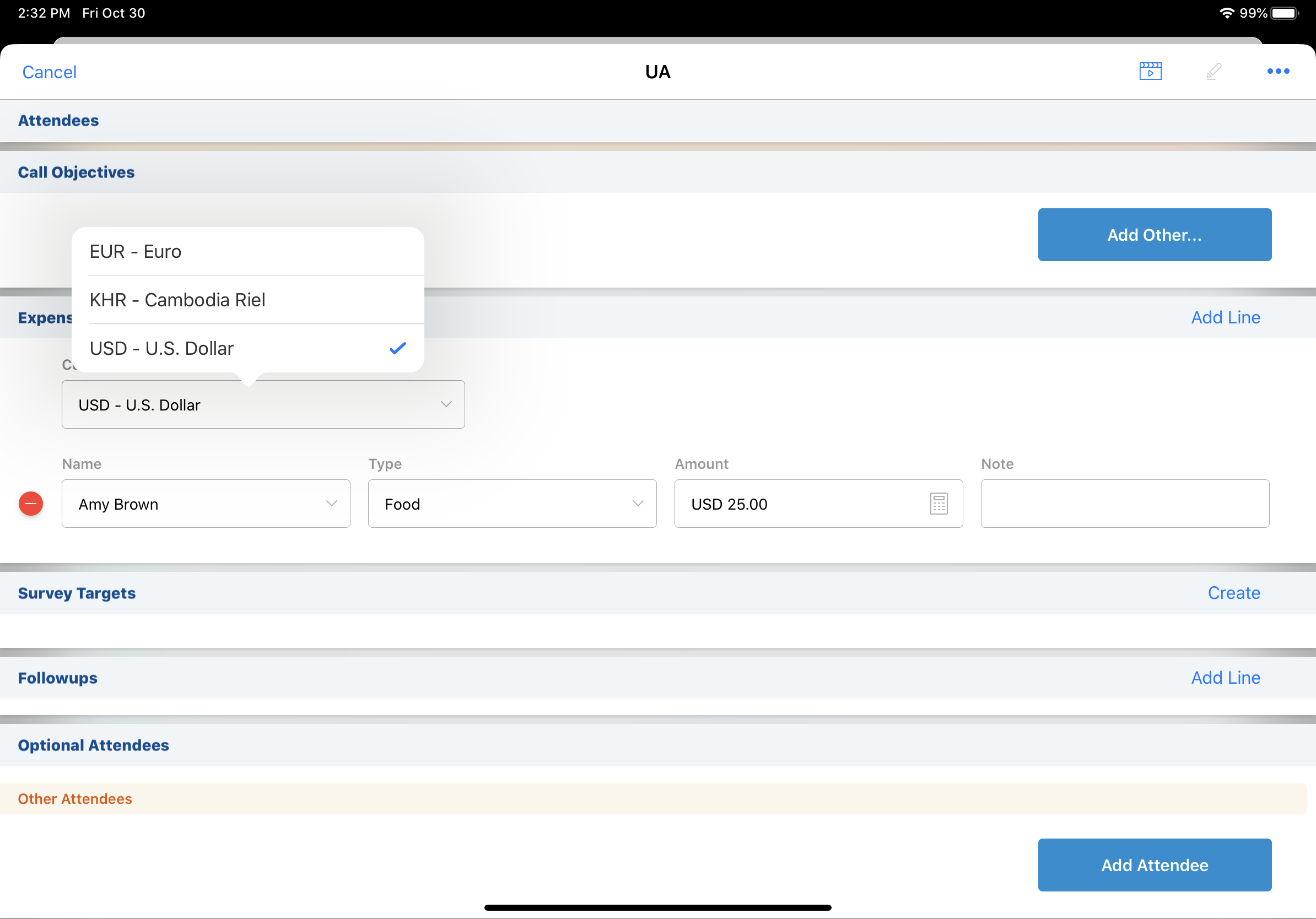Choose EUR - Euro currency option
This screenshot has height=919, width=1316.
pyautogui.click(x=247, y=252)
